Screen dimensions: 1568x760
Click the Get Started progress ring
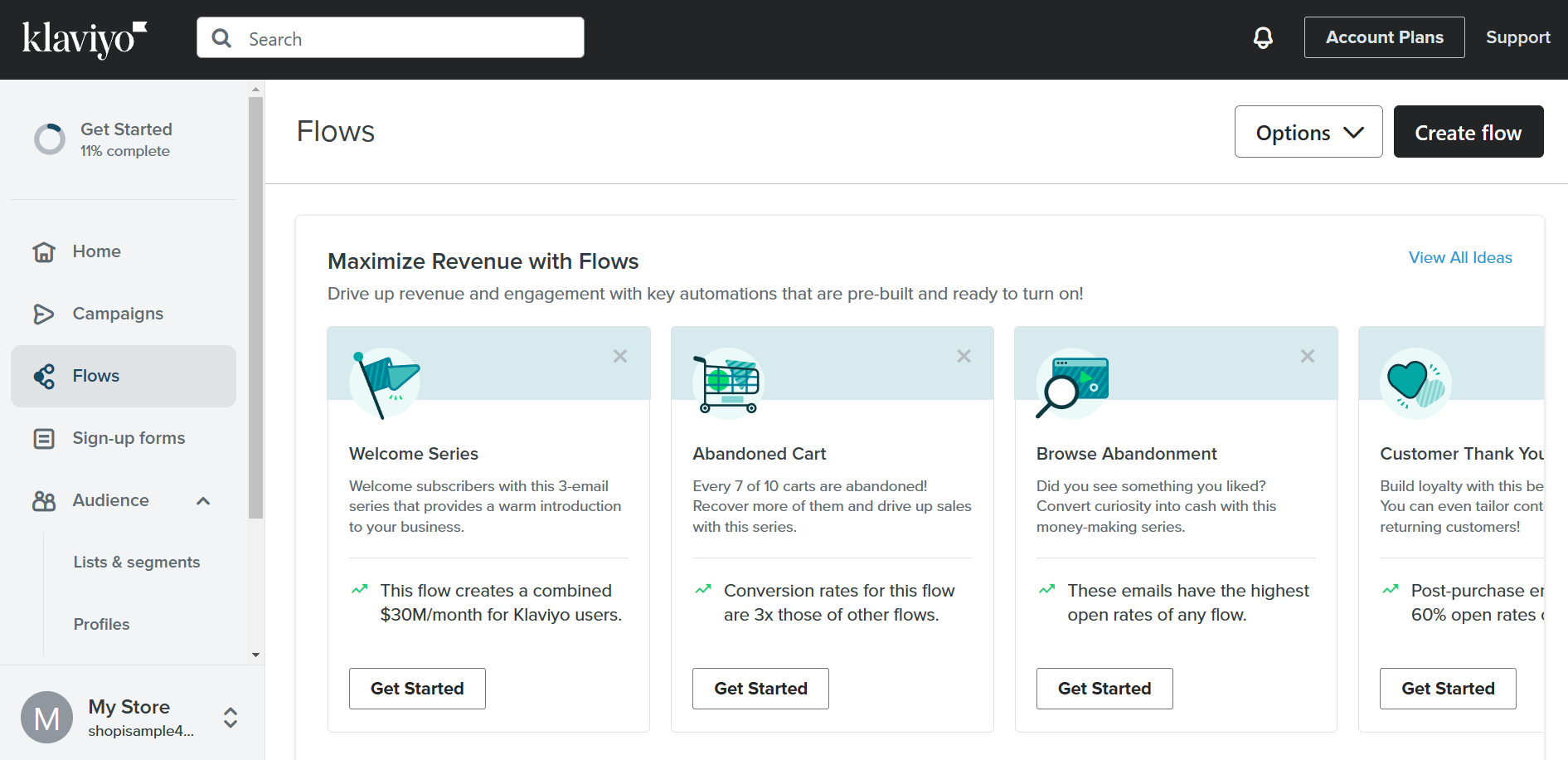(x=50, y=139)
